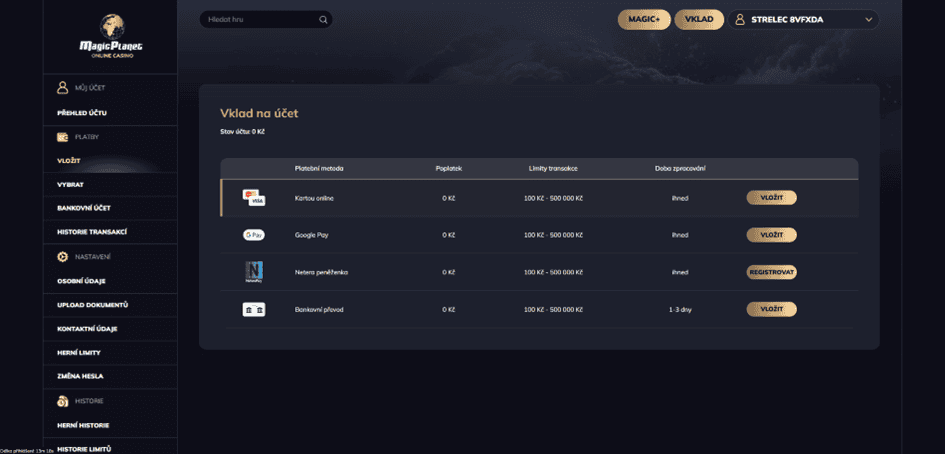Open Historie transakcí in sidebar

[x=92, y=232]
